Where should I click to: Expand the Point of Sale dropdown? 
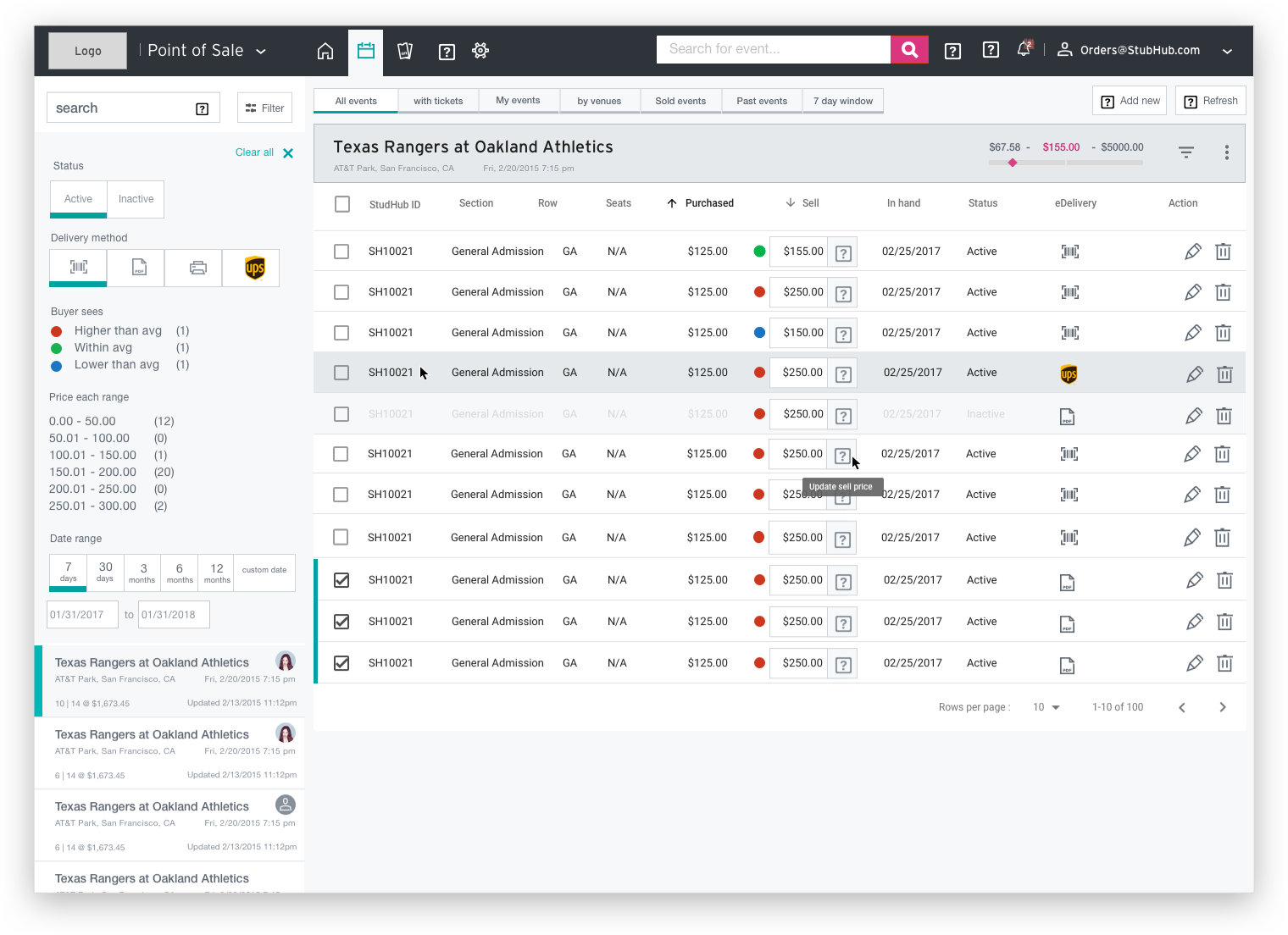[261, 52]
